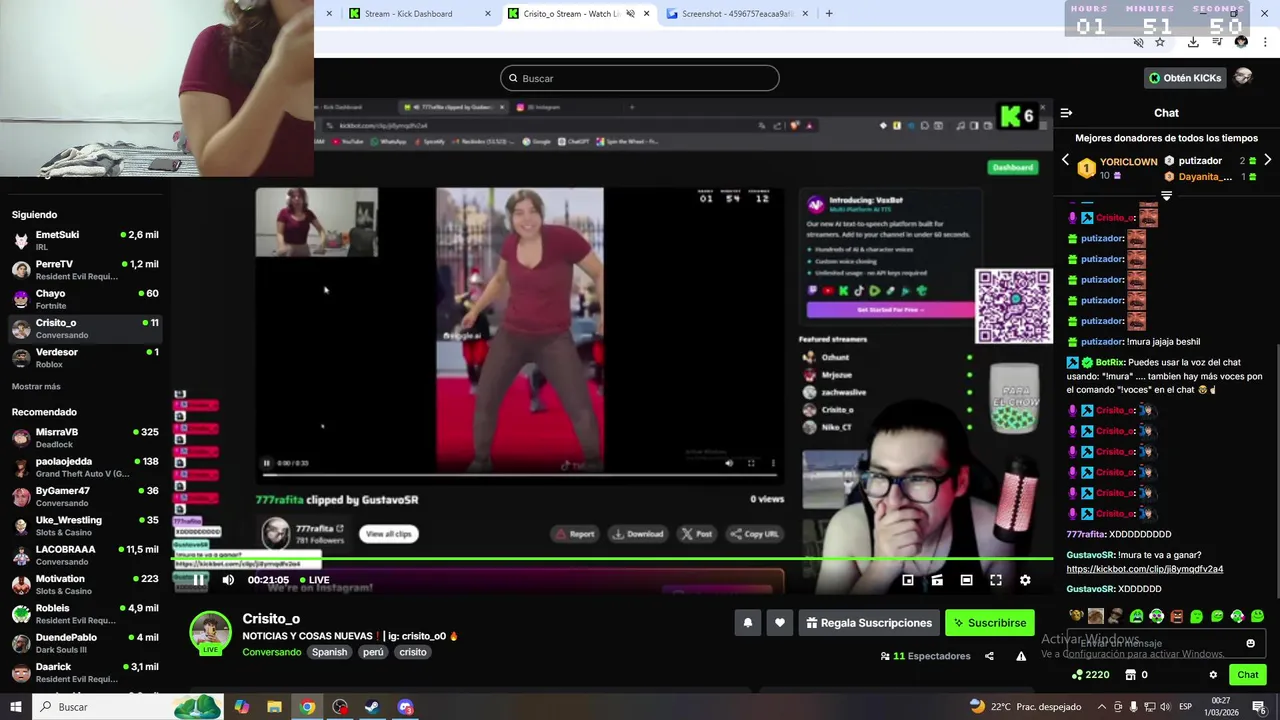Open Chrome from the taskbar
The height and width of the screenshot is (720, 1280).
coord(307,707)
